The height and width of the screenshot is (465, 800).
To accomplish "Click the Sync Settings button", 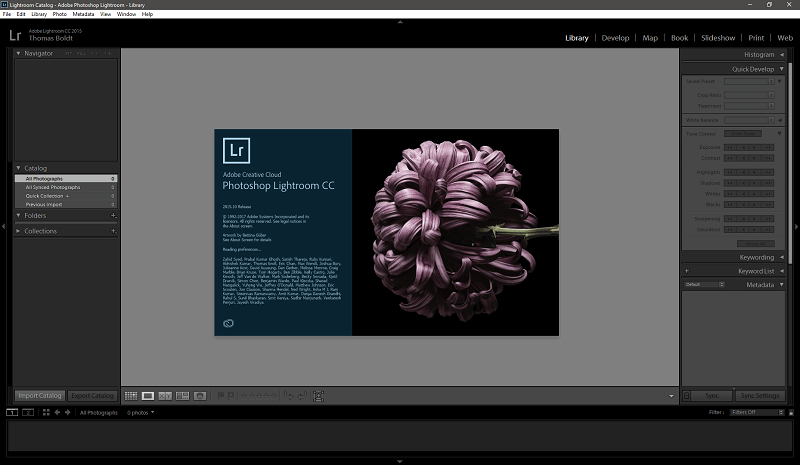I will 760,396.
